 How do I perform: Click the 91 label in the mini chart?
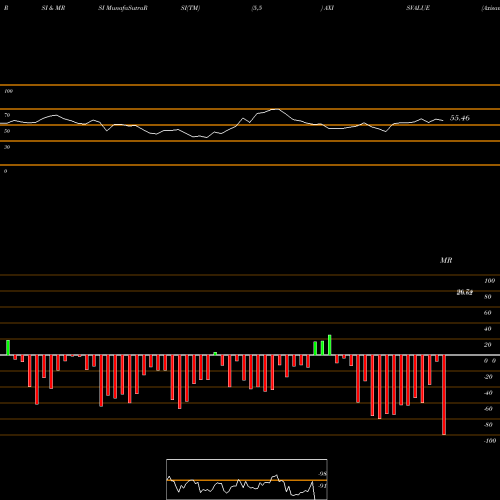323,486
